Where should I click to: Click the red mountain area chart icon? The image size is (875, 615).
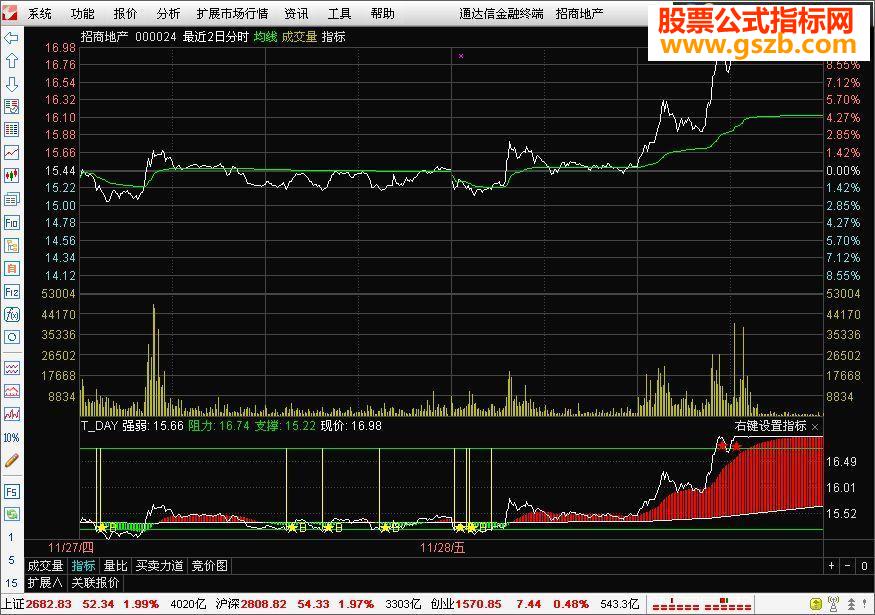point(11,391)
